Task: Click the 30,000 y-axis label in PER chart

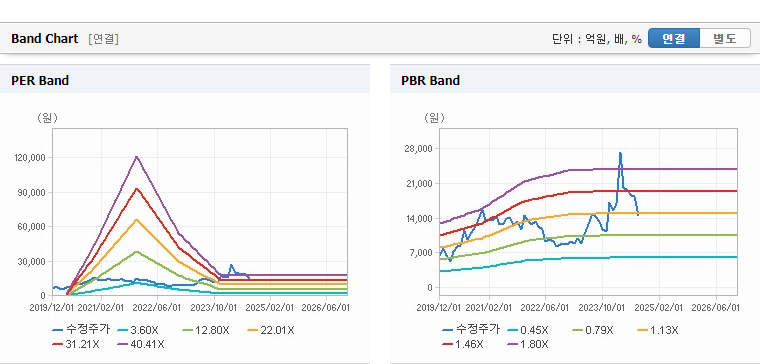Action: point(32,261)
